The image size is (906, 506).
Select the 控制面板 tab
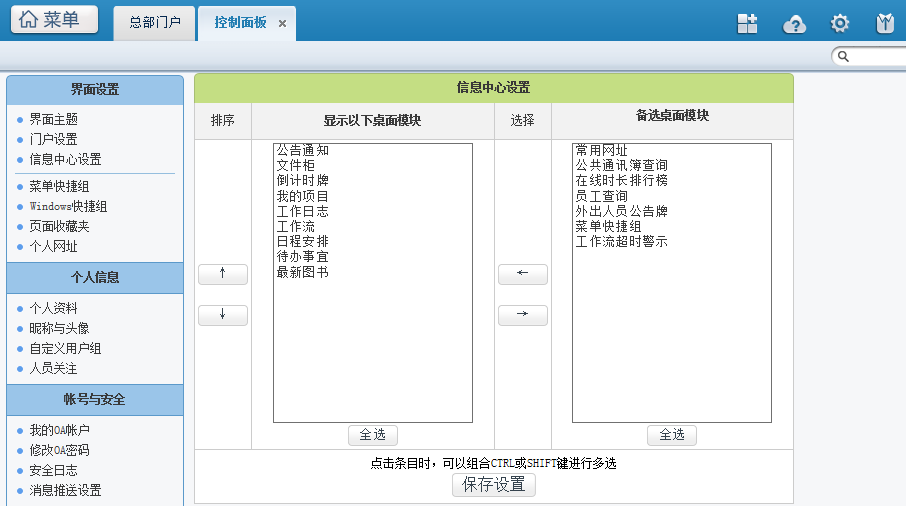coord(240,22)
